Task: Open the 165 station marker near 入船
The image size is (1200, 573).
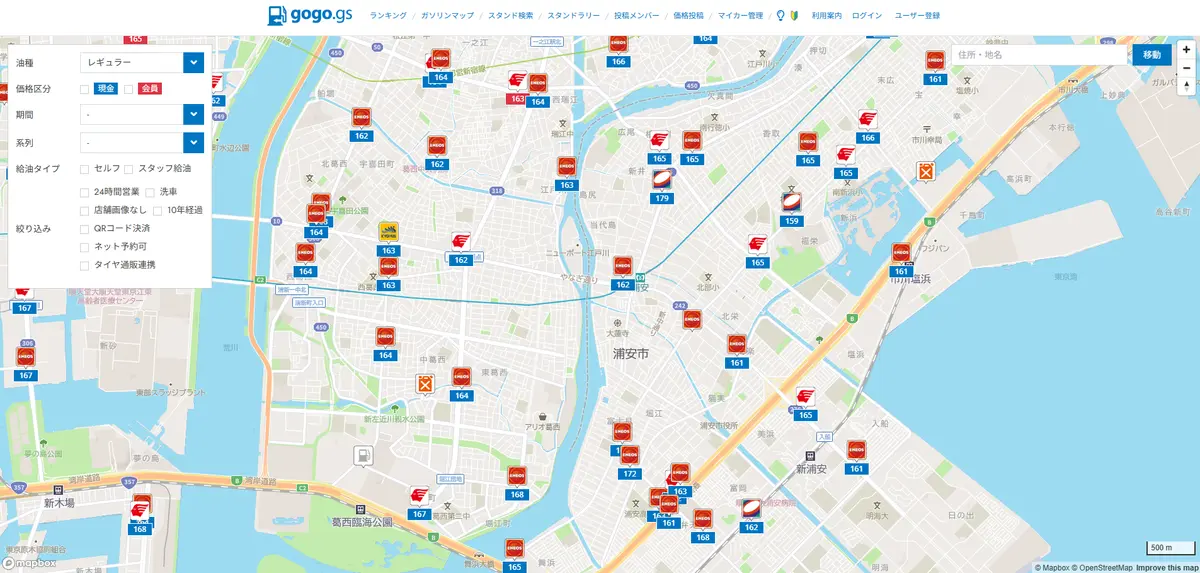Action: (806, 402)
